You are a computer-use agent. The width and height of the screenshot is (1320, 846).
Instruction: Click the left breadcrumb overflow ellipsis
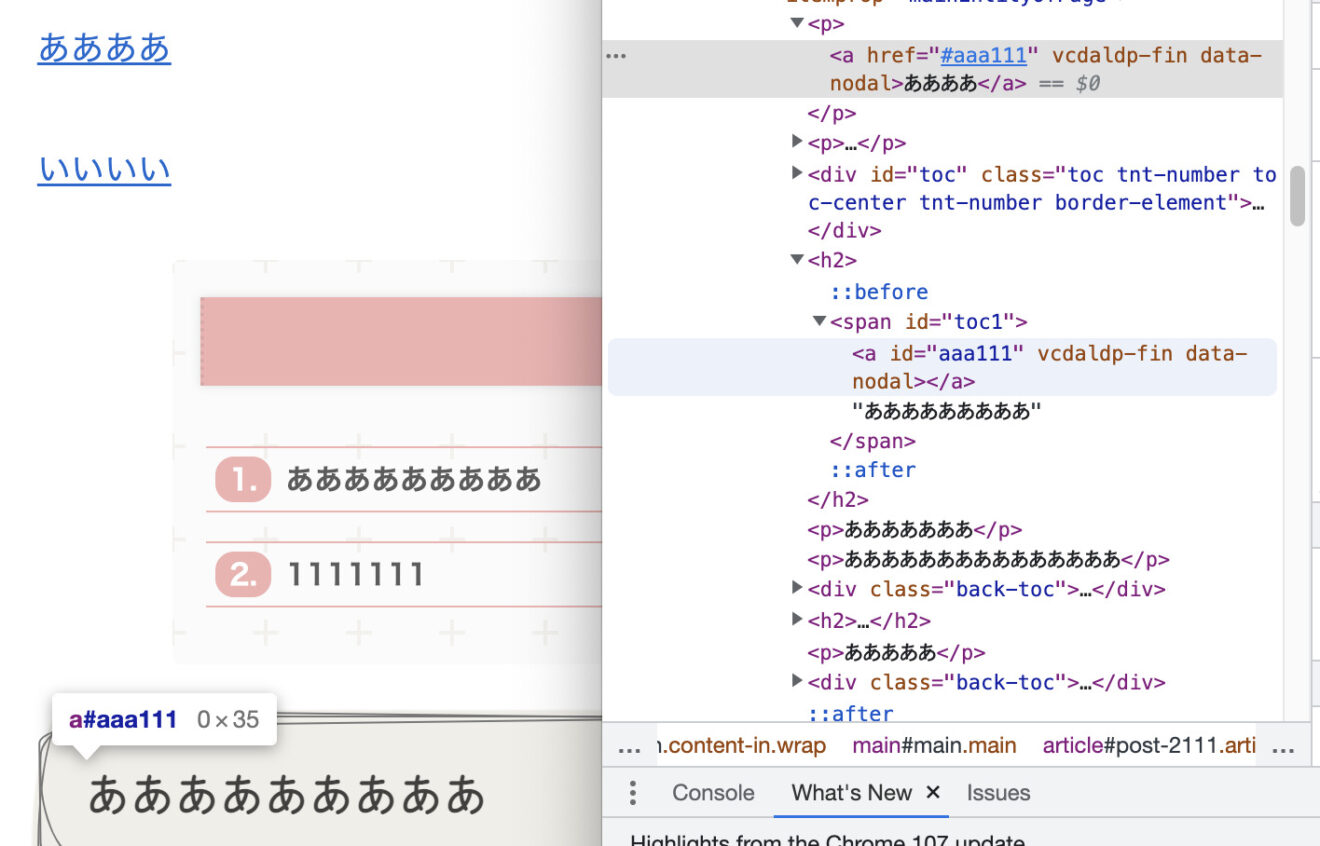tap(630, 745)
